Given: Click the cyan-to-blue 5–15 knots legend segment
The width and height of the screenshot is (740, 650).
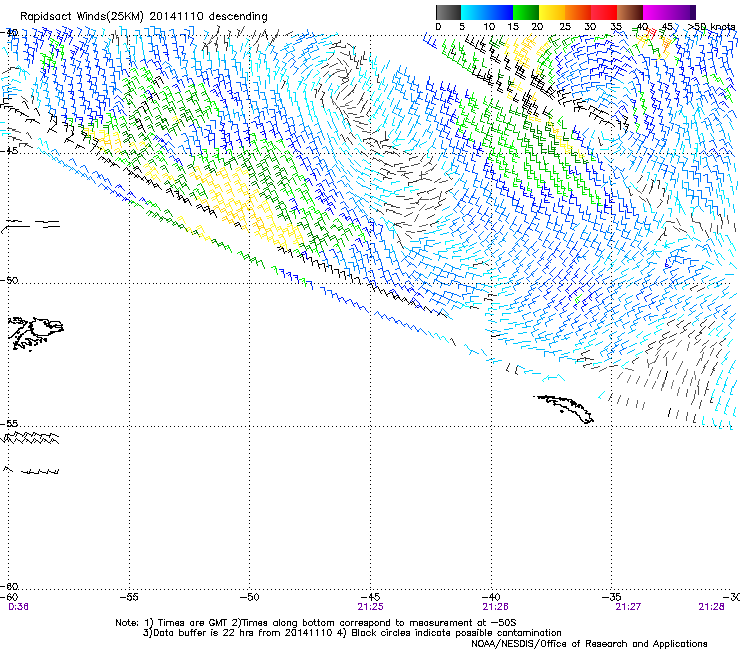Looking at the screenshot, I should (x=487, y=12).
